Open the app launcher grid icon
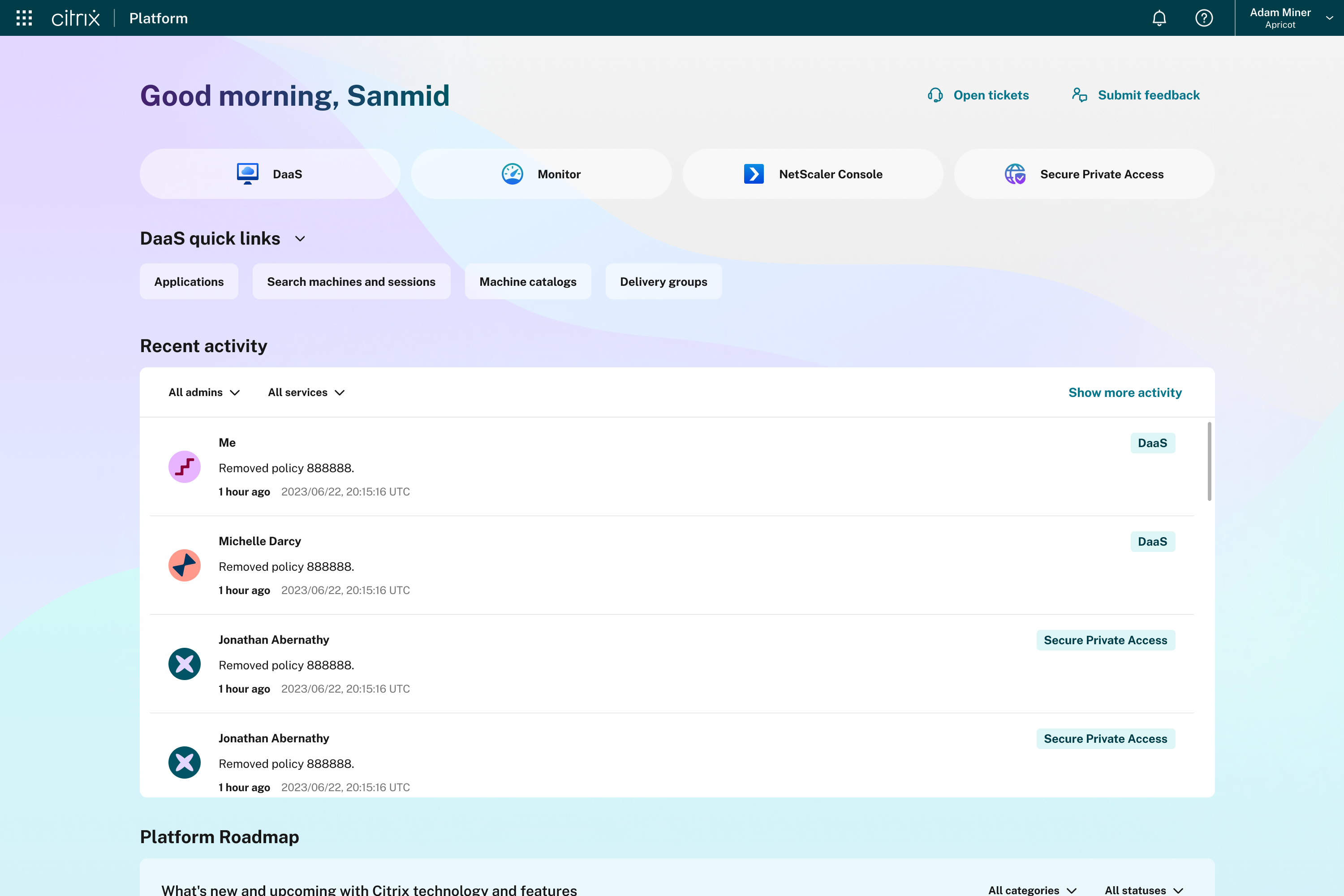The height and width of the screenshot is (896, 1344). [24, 18]
